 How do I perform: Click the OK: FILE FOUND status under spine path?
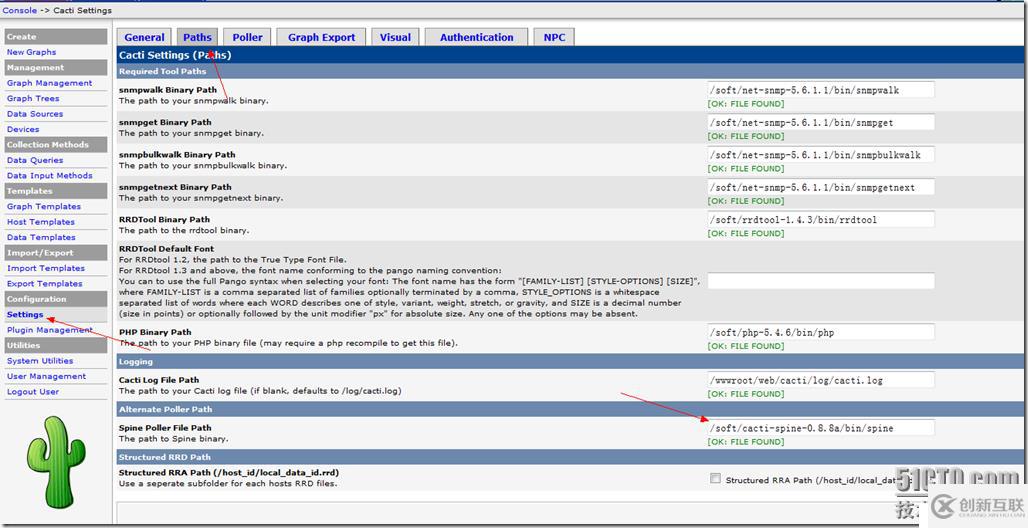(x=745, y=442)
